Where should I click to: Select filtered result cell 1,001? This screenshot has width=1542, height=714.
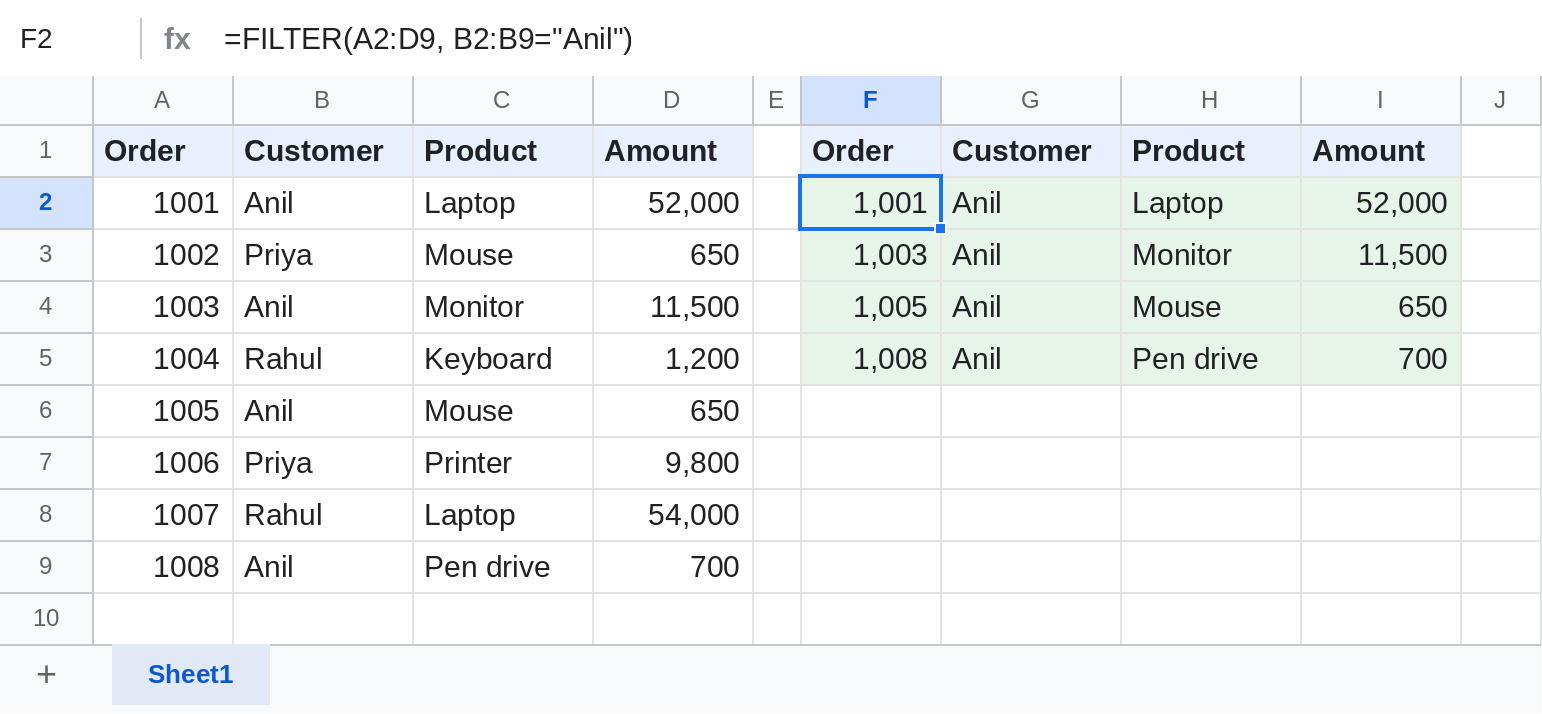click(871, 203)
